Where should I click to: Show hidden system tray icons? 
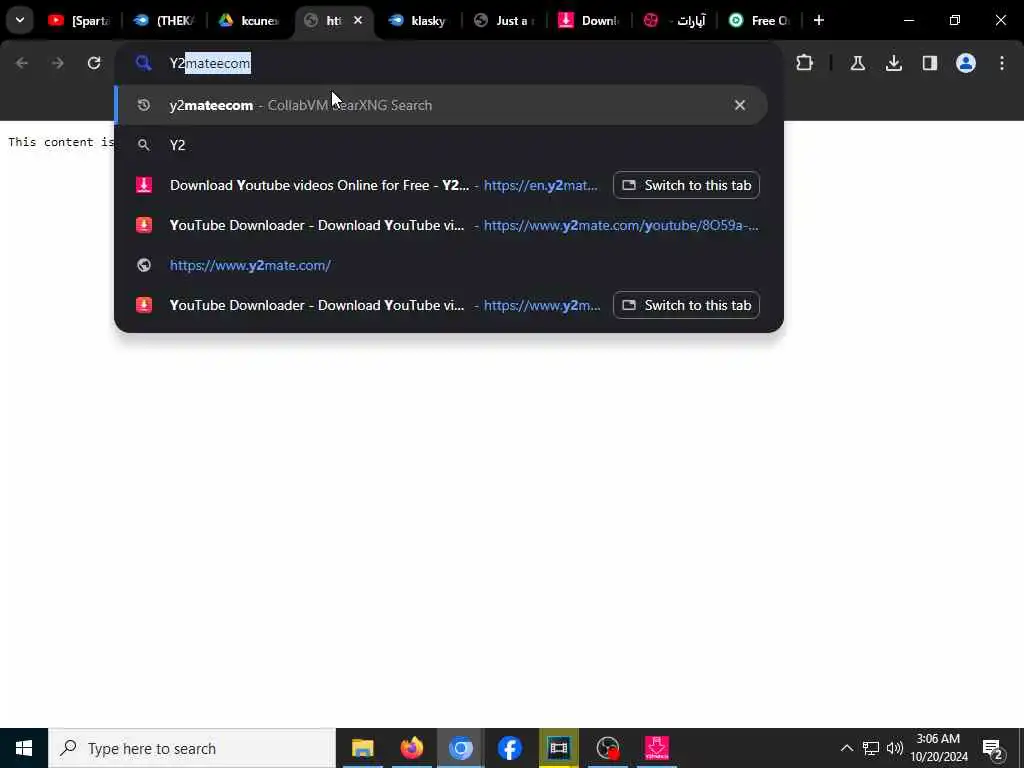click(846, 748)
